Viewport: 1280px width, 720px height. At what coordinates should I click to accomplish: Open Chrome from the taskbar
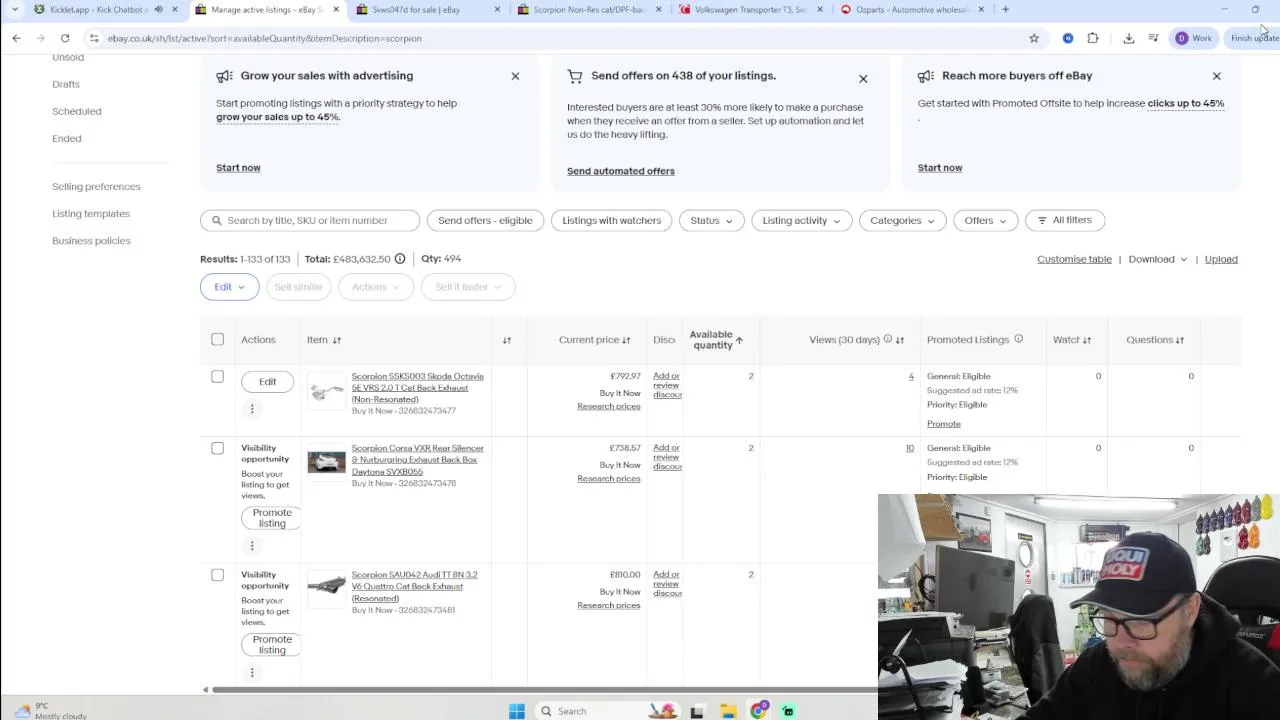[759, 711]
